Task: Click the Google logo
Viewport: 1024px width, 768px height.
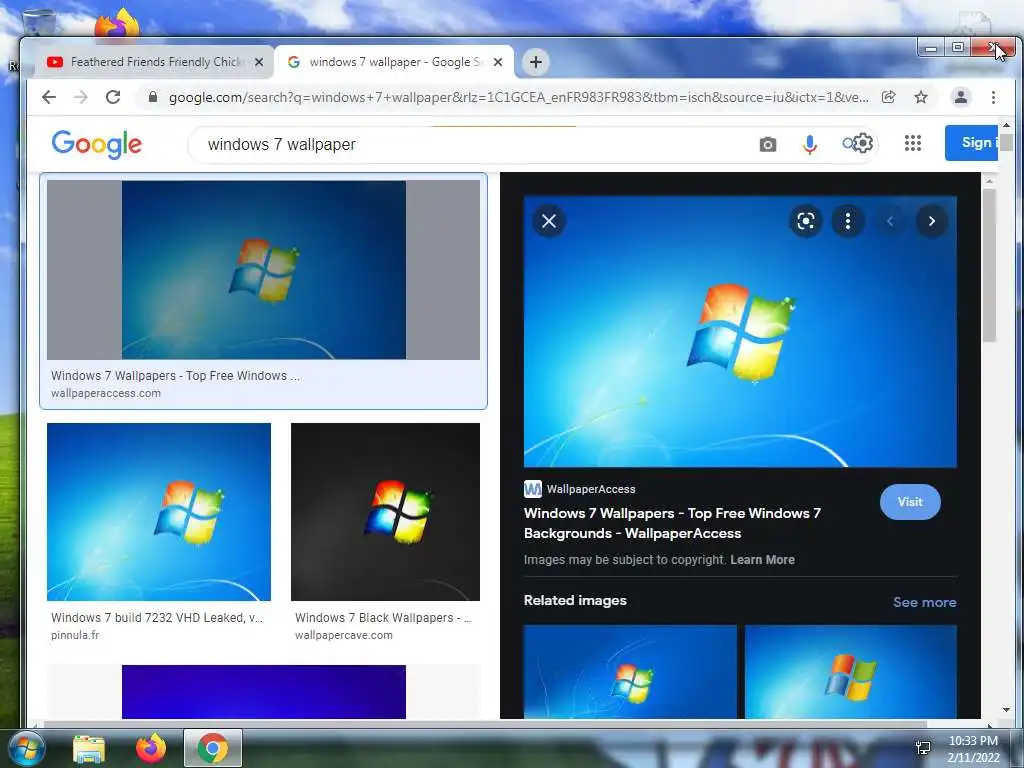Action: click(x=97, y=144)
